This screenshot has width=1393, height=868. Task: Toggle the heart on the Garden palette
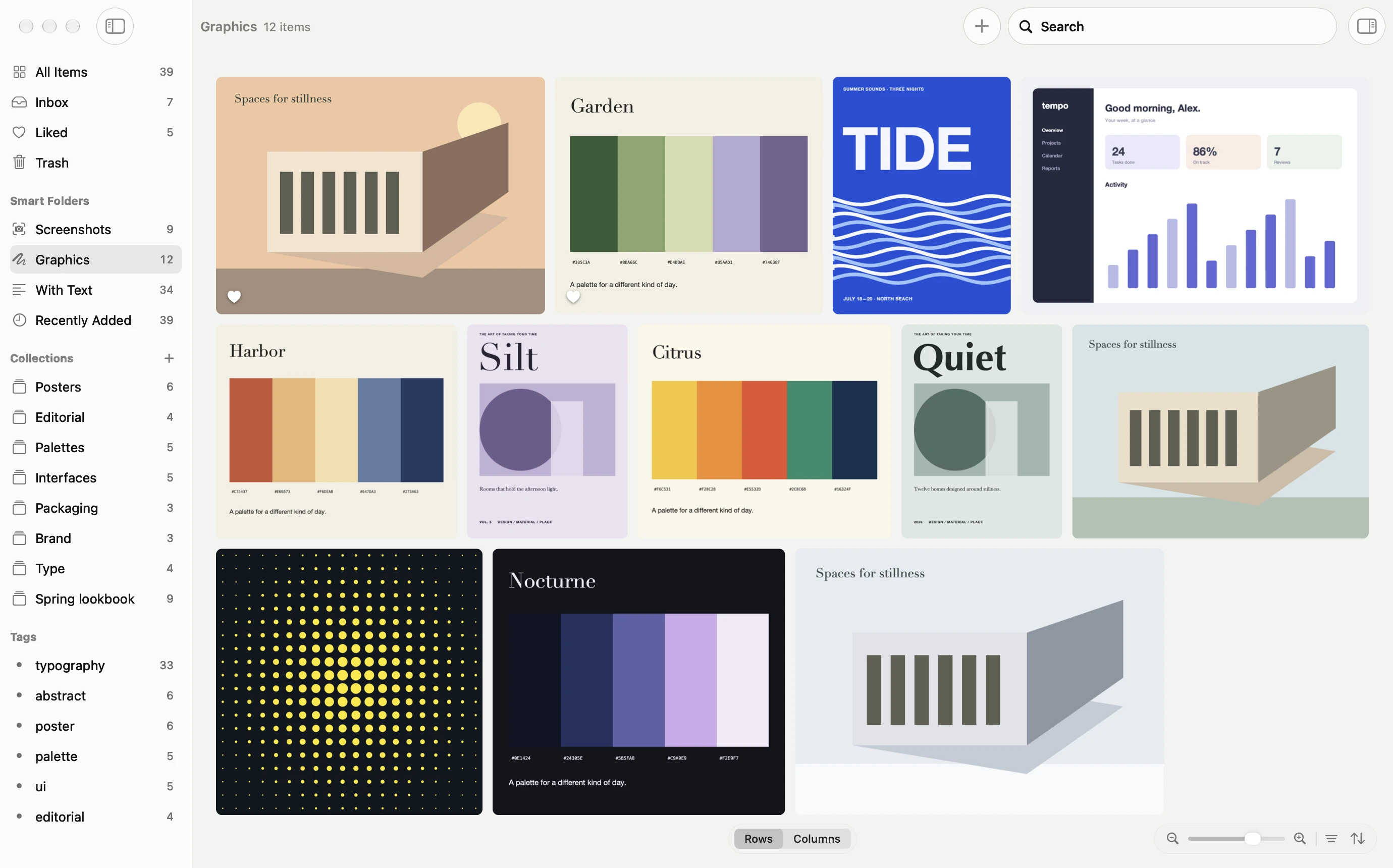573,296
